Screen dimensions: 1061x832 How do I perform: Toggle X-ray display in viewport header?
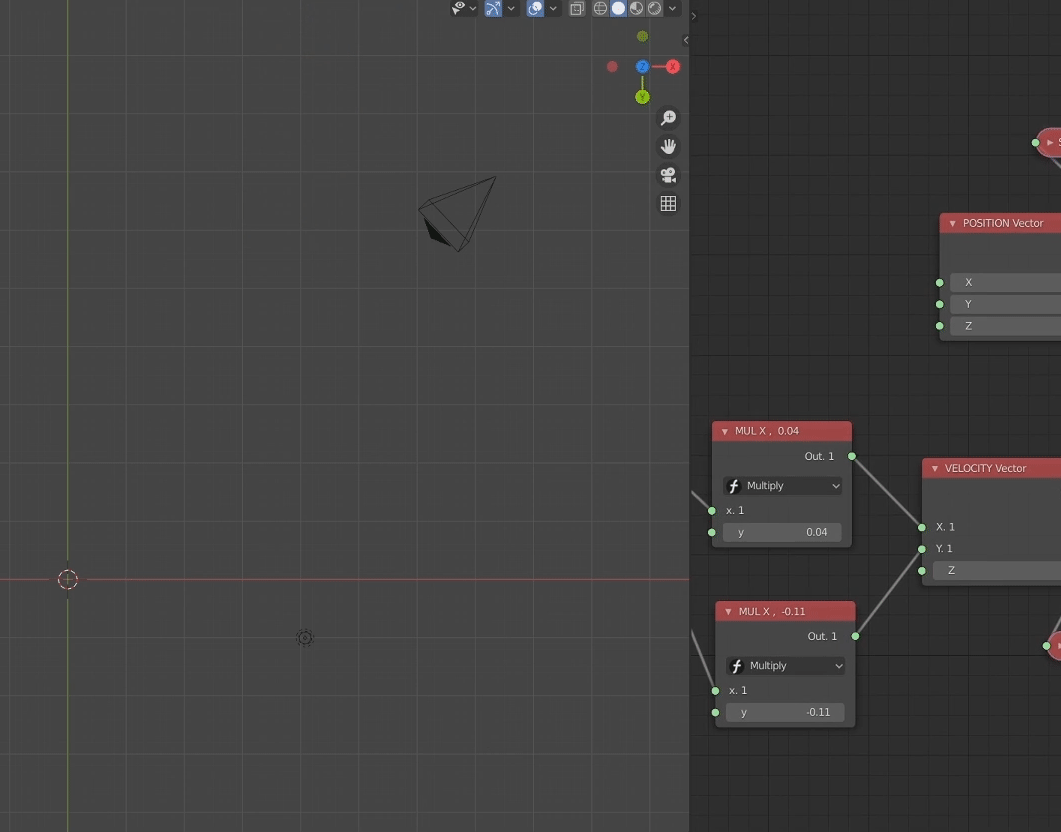[x=577, y=8]
